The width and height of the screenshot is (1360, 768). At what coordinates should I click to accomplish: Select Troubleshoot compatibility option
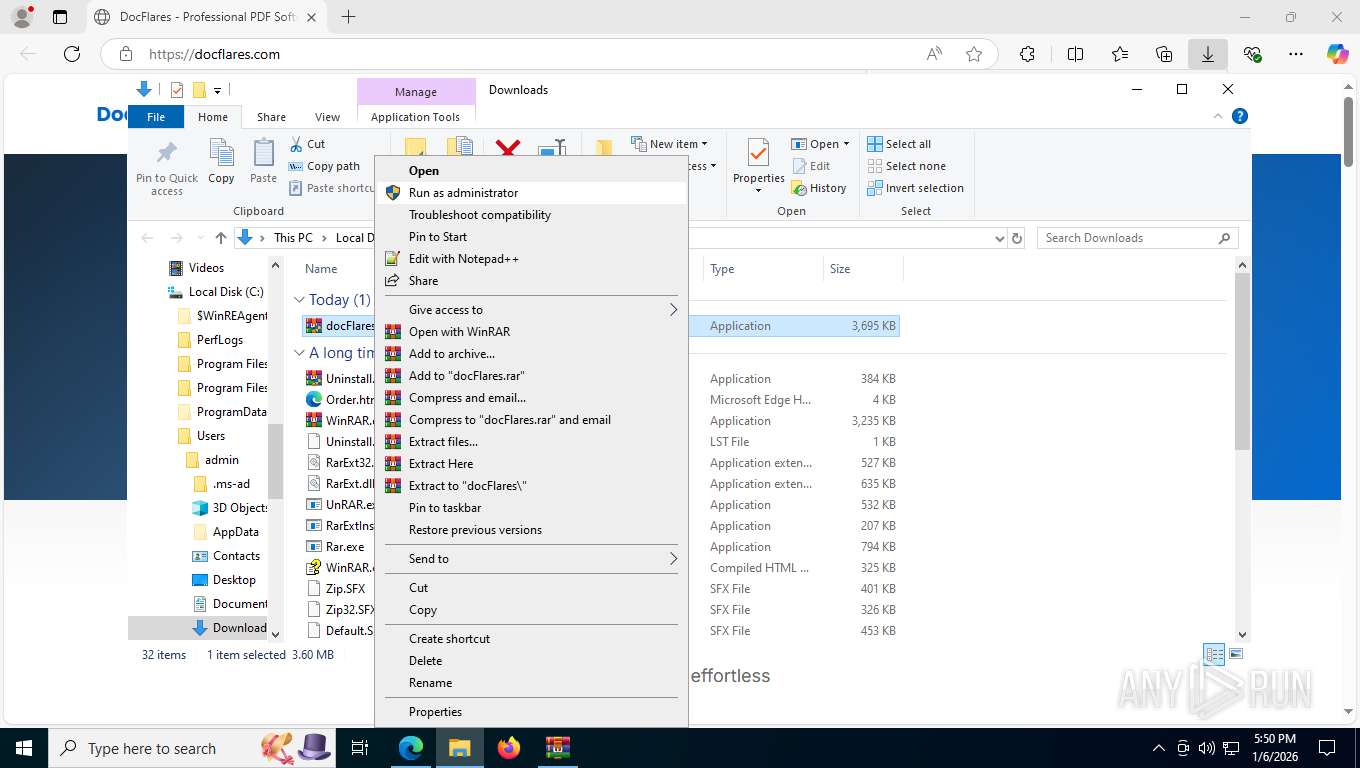531,215
